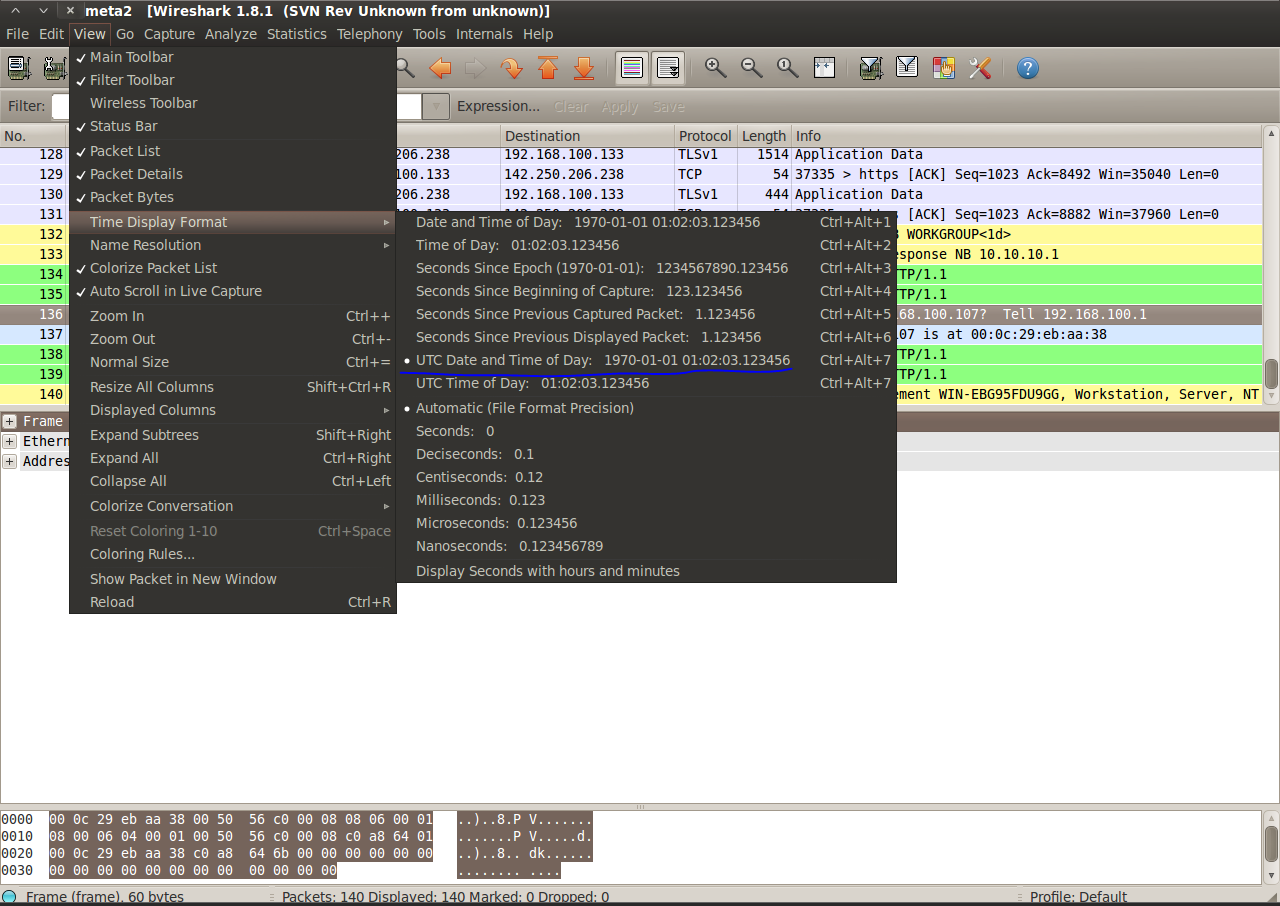The height and width of the screenshot is (906, 1280).
Task: Open capture options toolbar icon
Action: pos(54,68)
